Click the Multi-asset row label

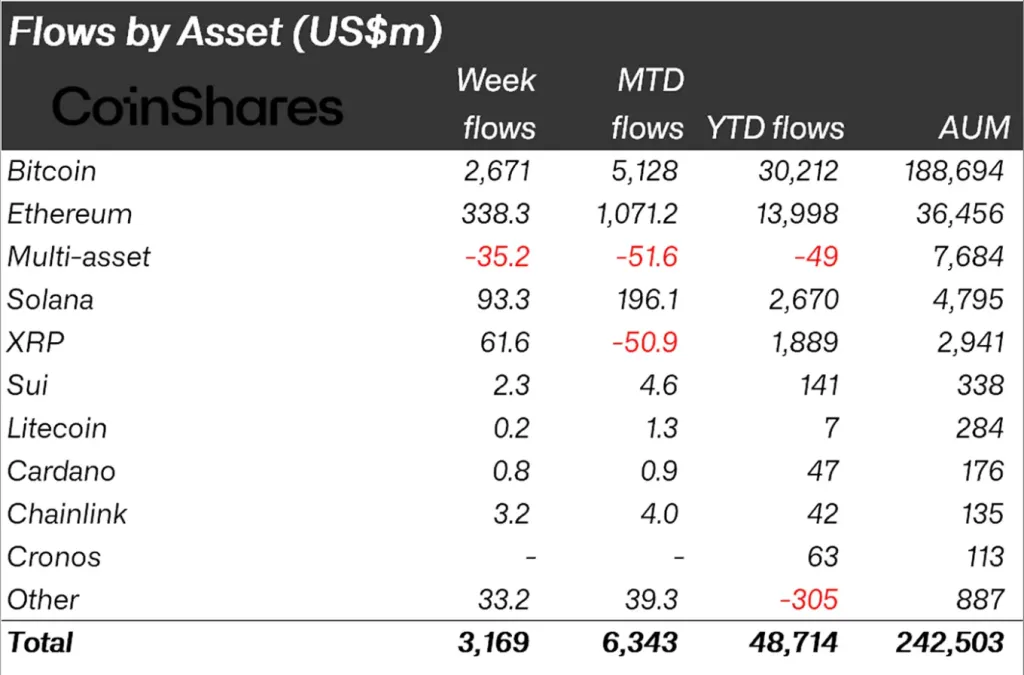[79, 257]
